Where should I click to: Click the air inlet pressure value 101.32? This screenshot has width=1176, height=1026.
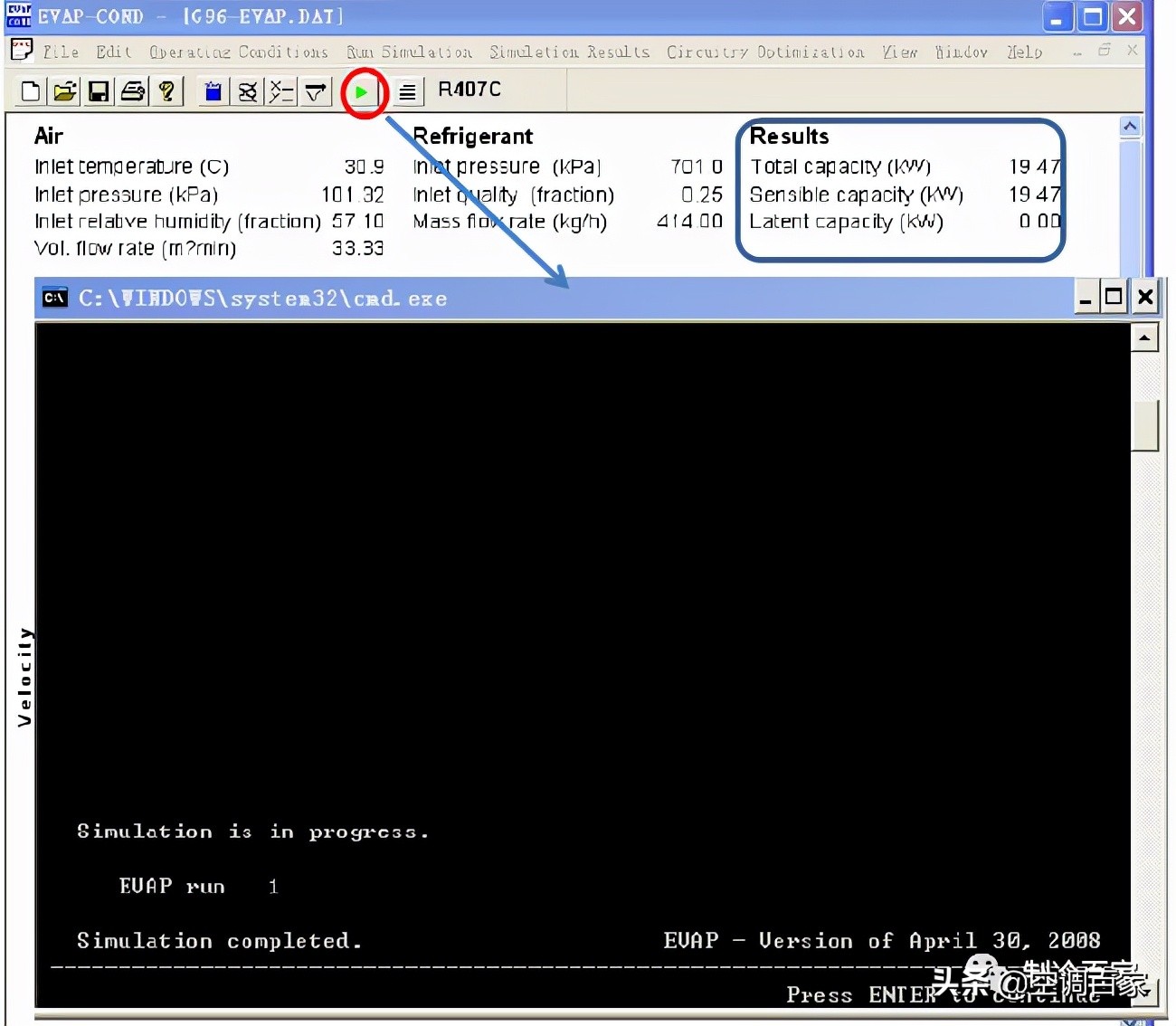tap(353, 195)
